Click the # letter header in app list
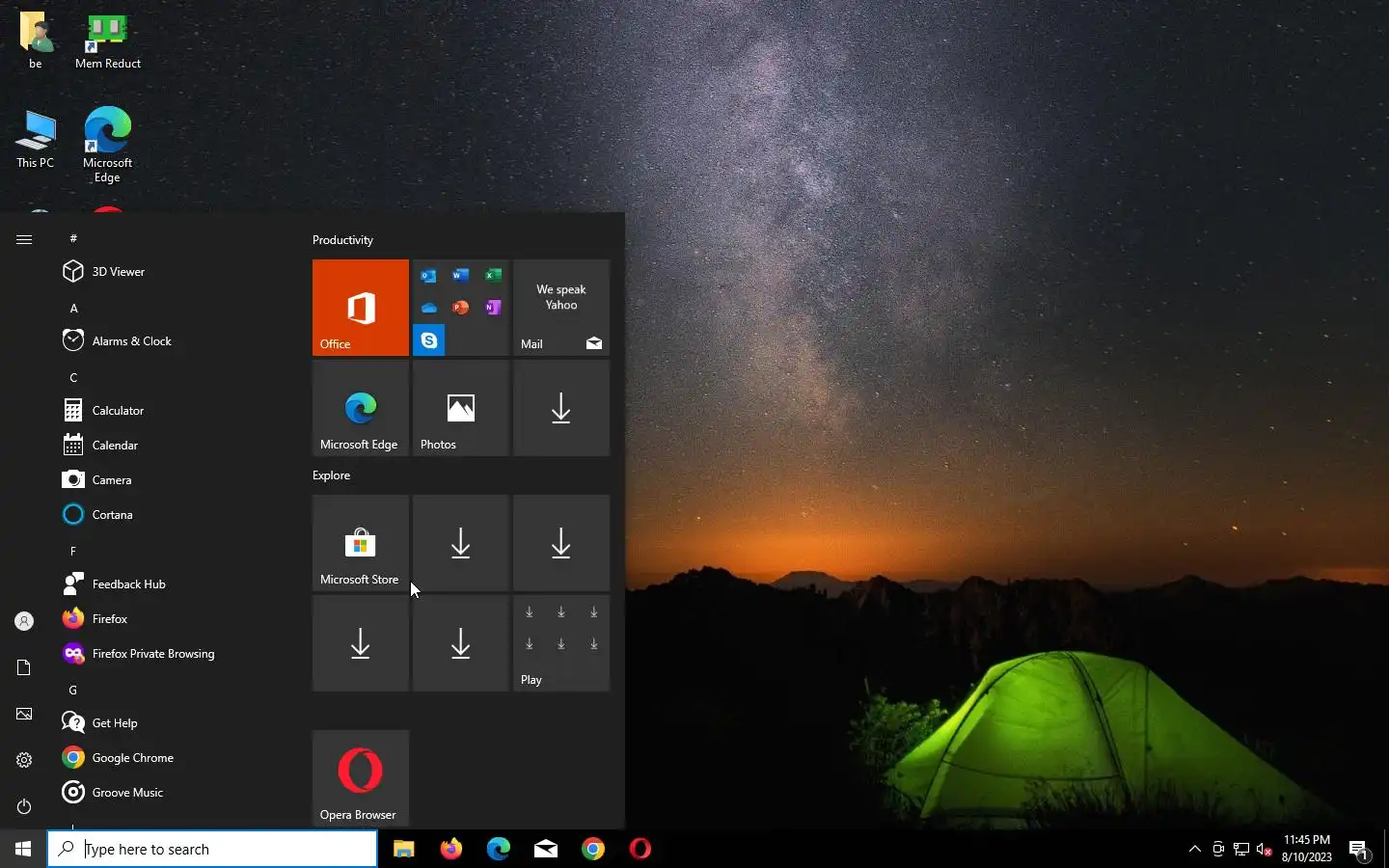 (73, 238)
